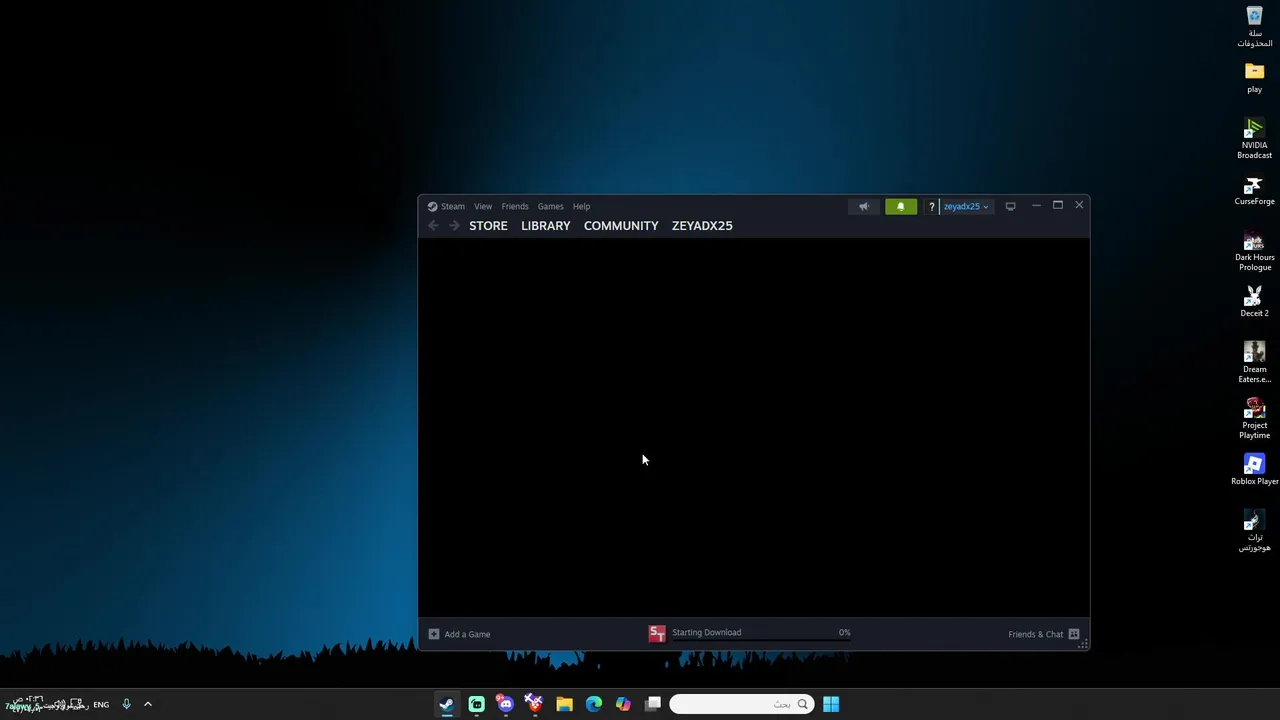
Task: Click the Friends & Chat grid icon
Action: point(1074,634)
